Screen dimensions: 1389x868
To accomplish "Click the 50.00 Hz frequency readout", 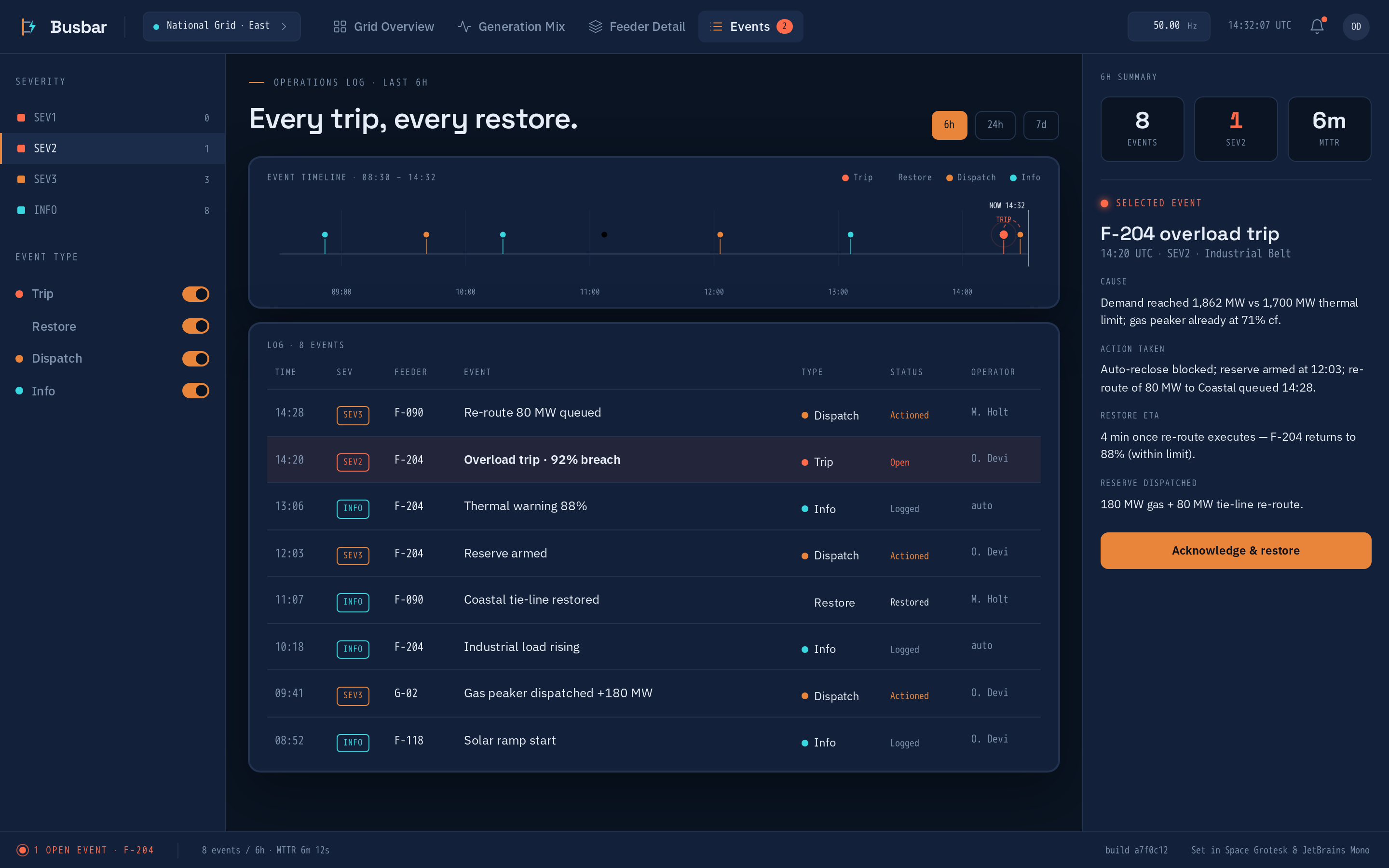I will [1169, 27].
